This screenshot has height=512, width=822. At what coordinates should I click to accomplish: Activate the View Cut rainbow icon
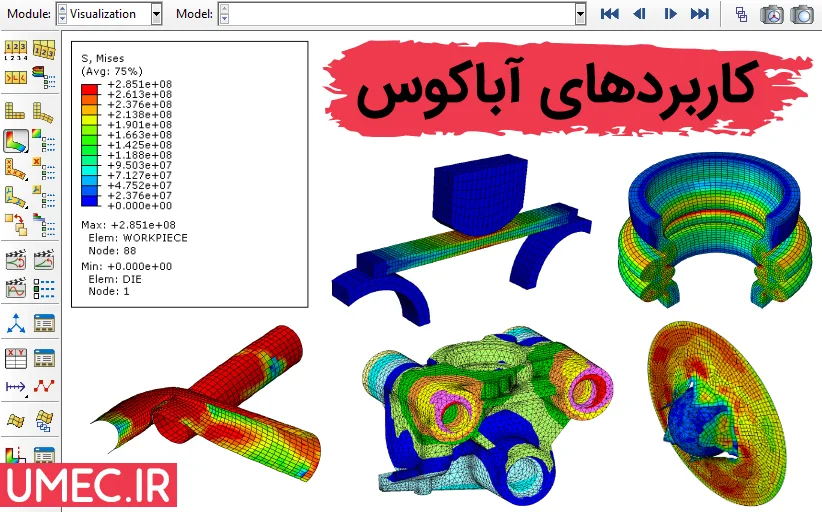click(15, 455)
